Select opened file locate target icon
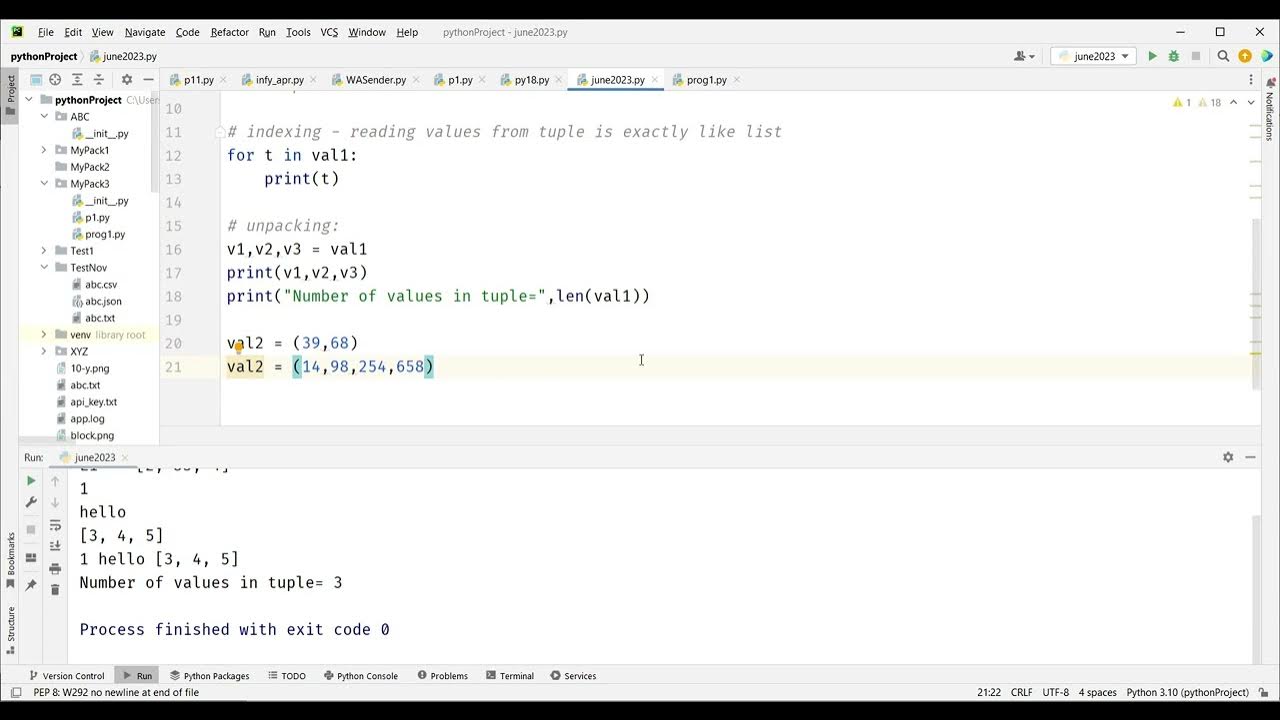1280x720 pixels. coord(55,80)
